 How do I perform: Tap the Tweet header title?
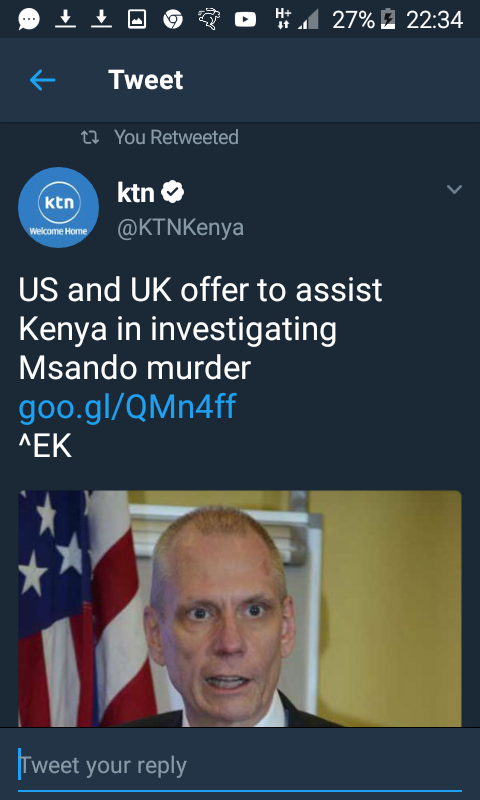(x=146, y=80)
